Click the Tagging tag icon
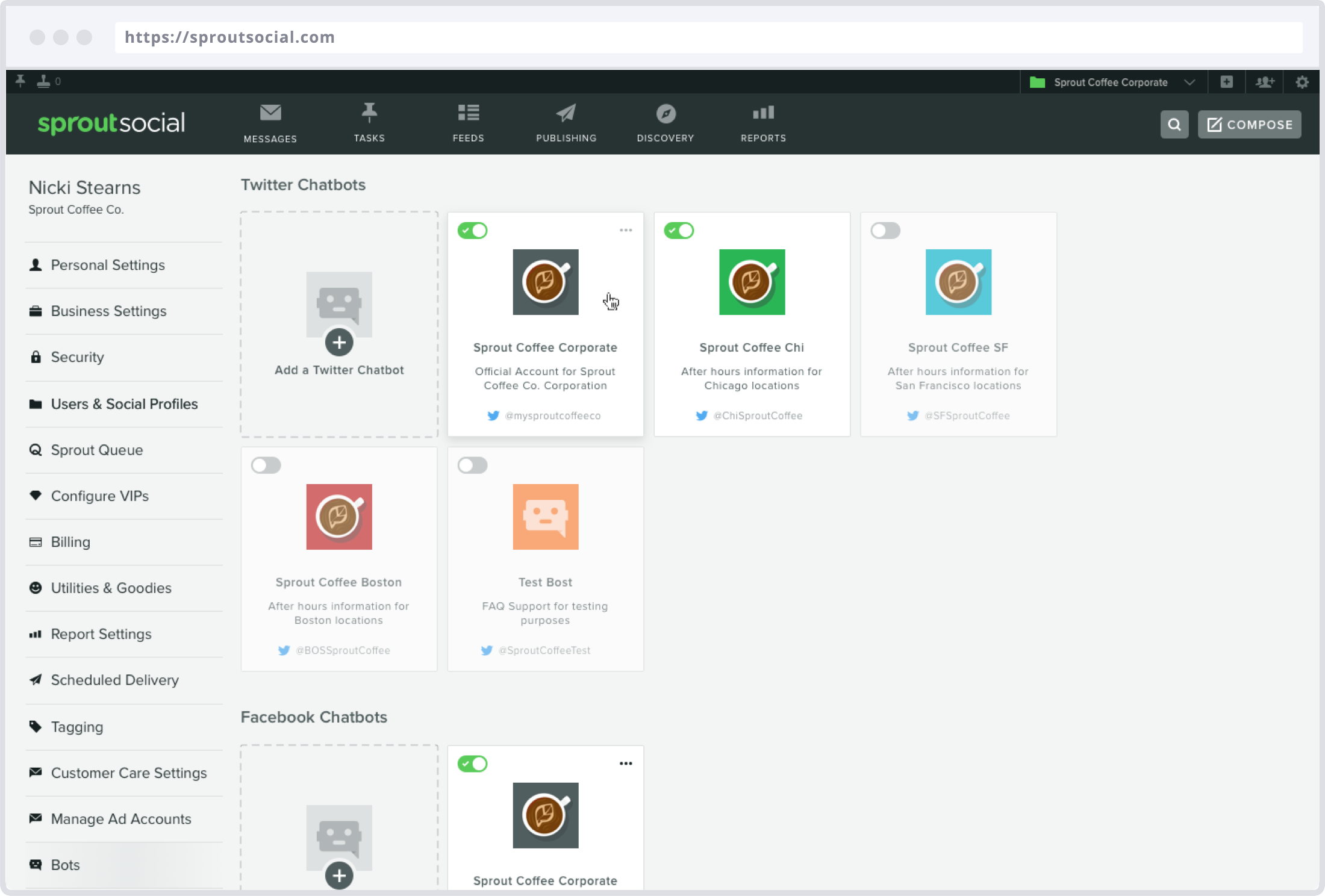The height and width of the screenshot is (896, 1325). pyautogui.click(x=36, y=727)
